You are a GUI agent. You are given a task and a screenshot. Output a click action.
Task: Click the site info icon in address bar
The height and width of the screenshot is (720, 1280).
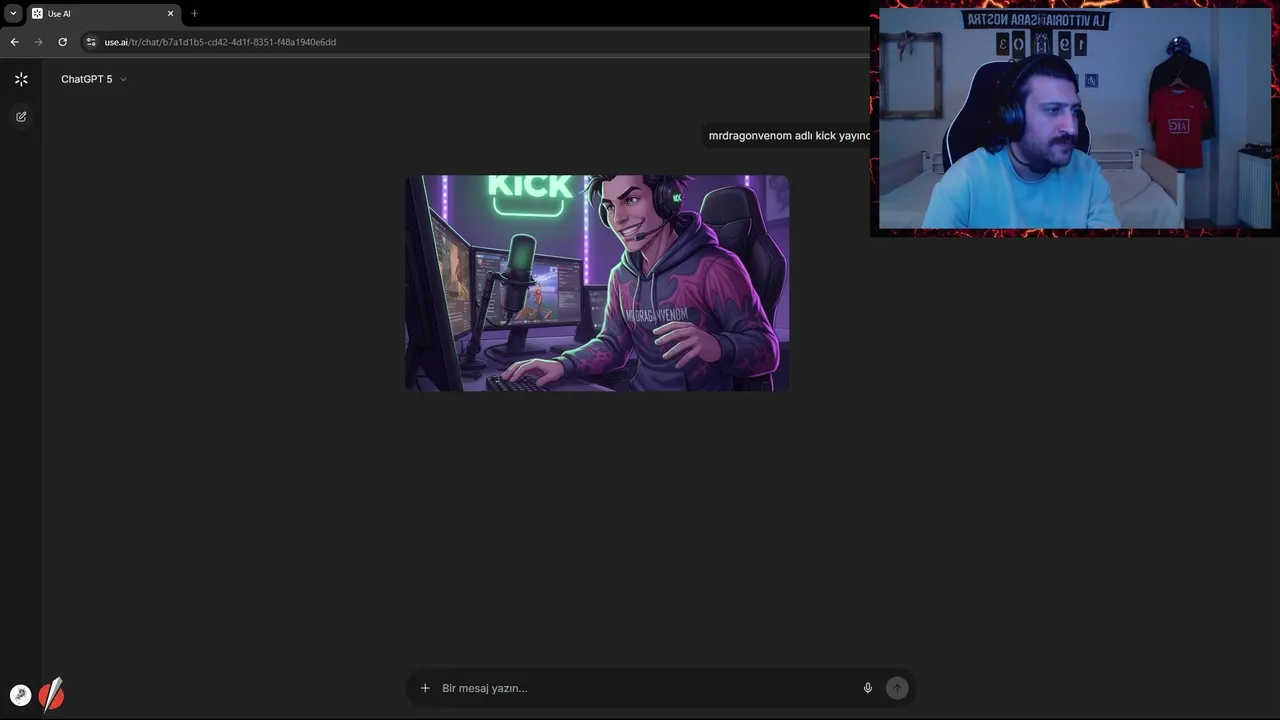click(91, 42)
